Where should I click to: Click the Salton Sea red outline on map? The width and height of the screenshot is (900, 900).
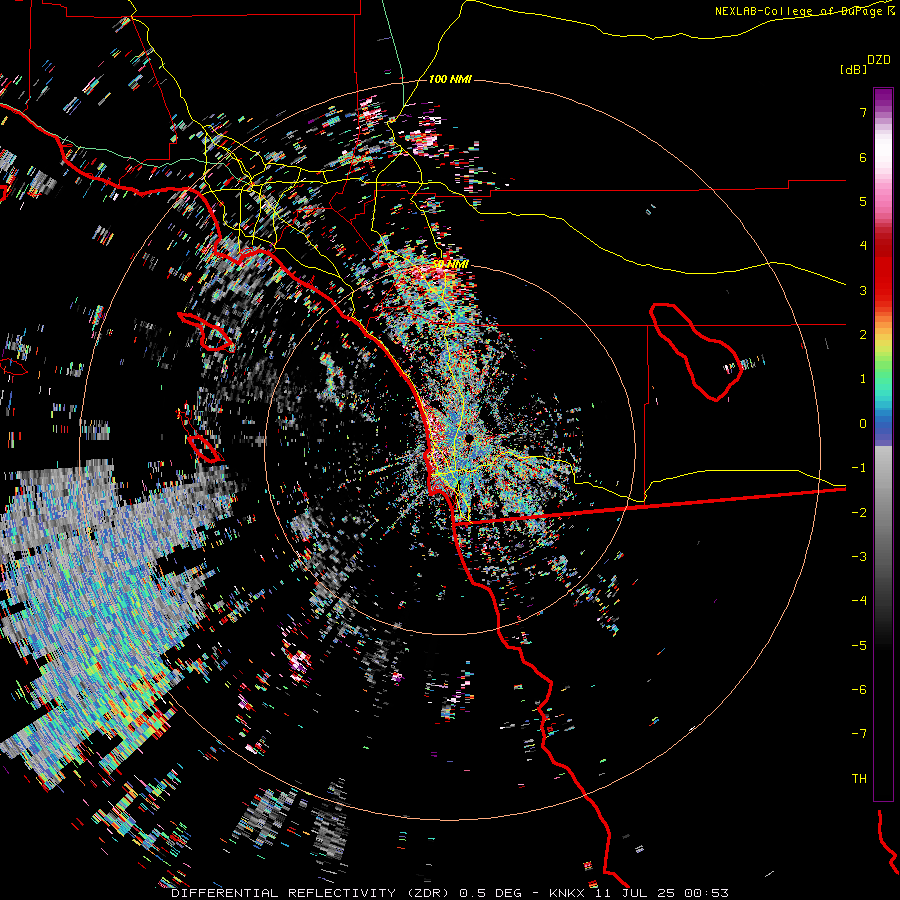696,352
